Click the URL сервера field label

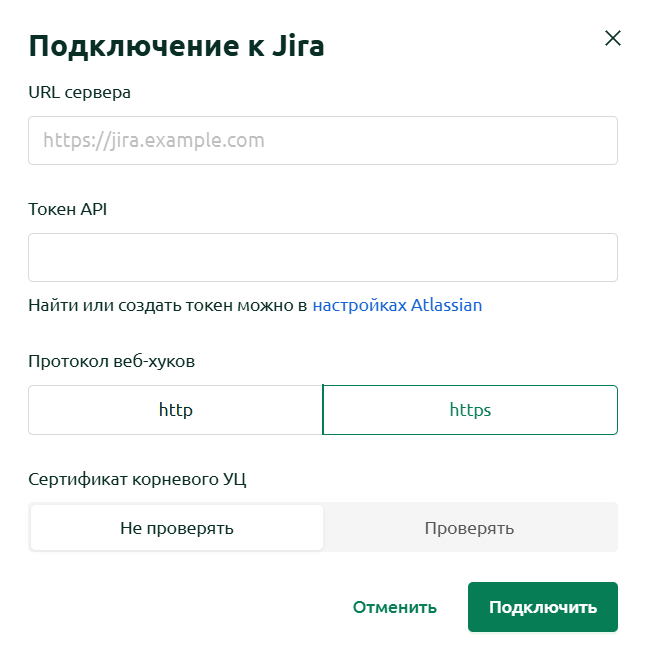pyautogui.click(x=79, y=92)
